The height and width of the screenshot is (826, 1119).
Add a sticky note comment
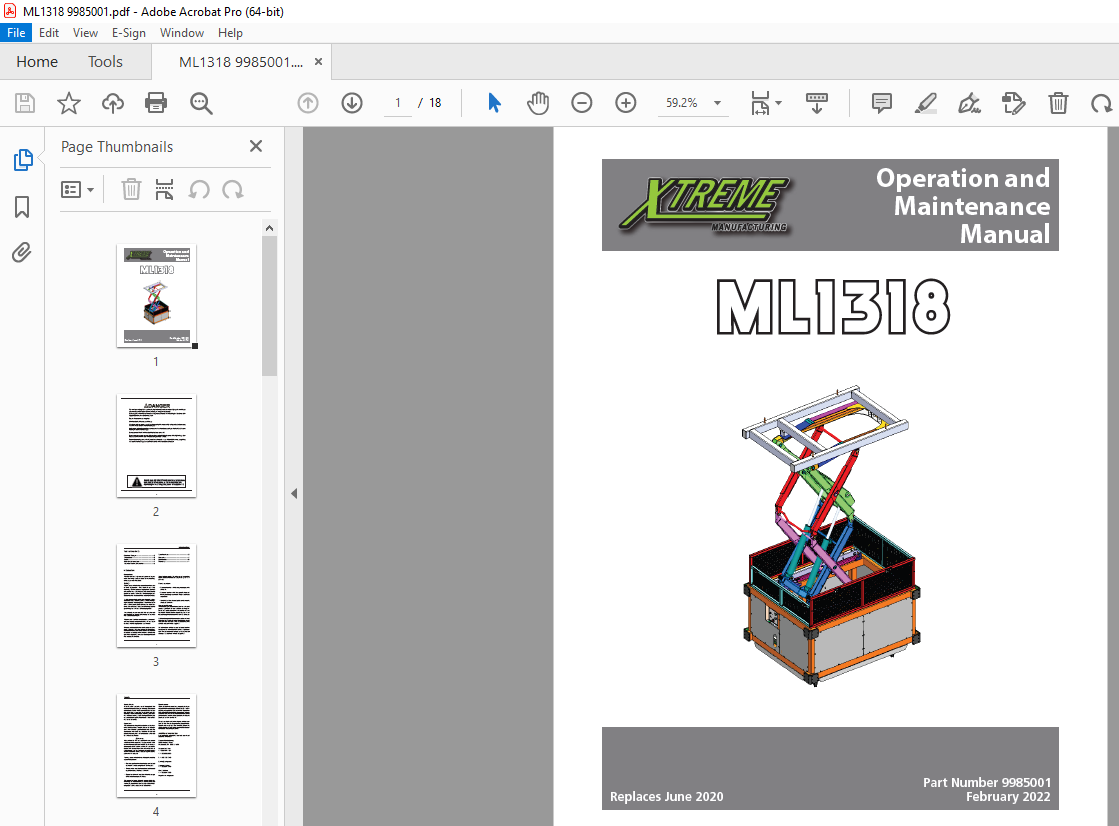(x=882, y=104)
